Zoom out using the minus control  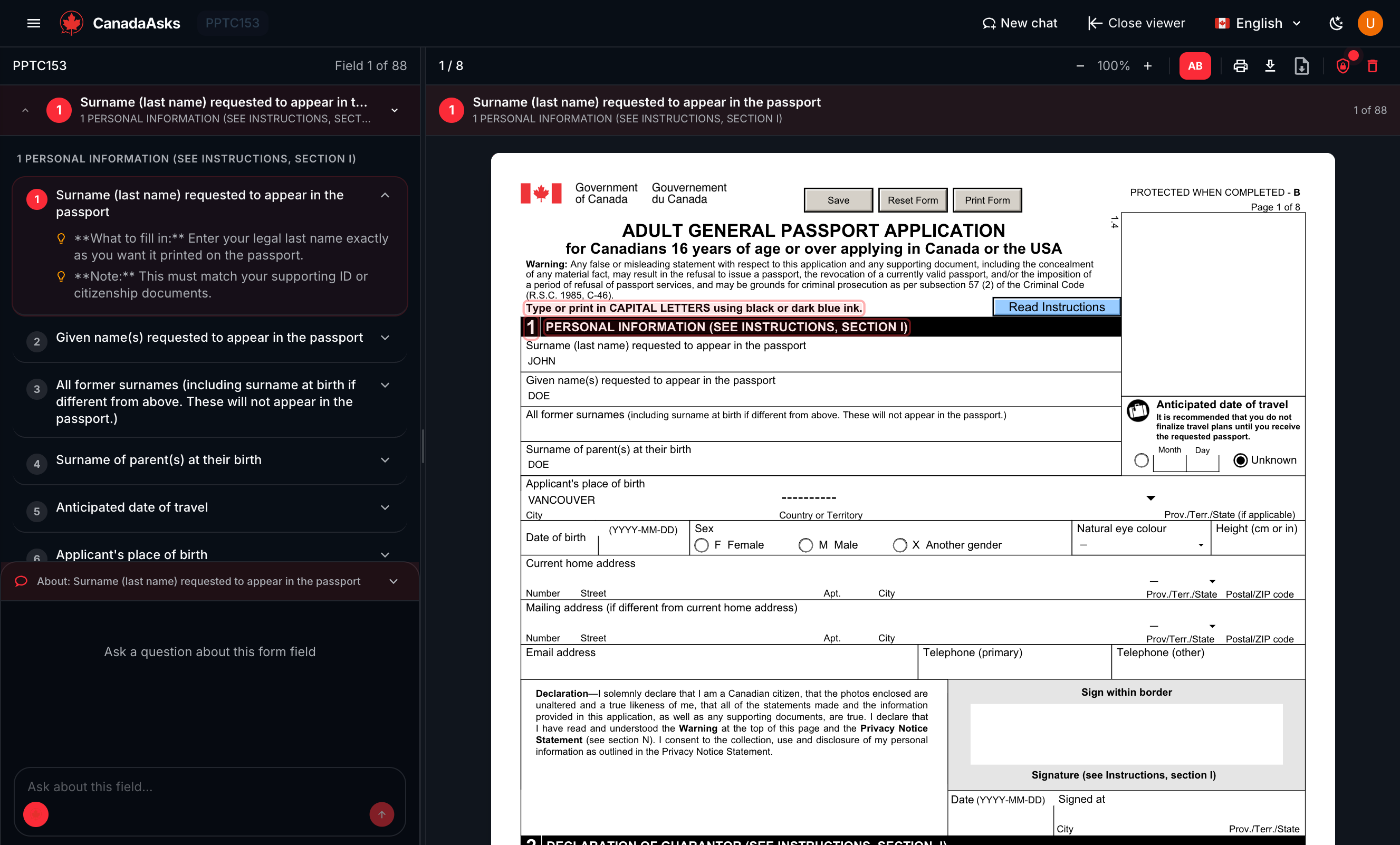(1080, 65)
